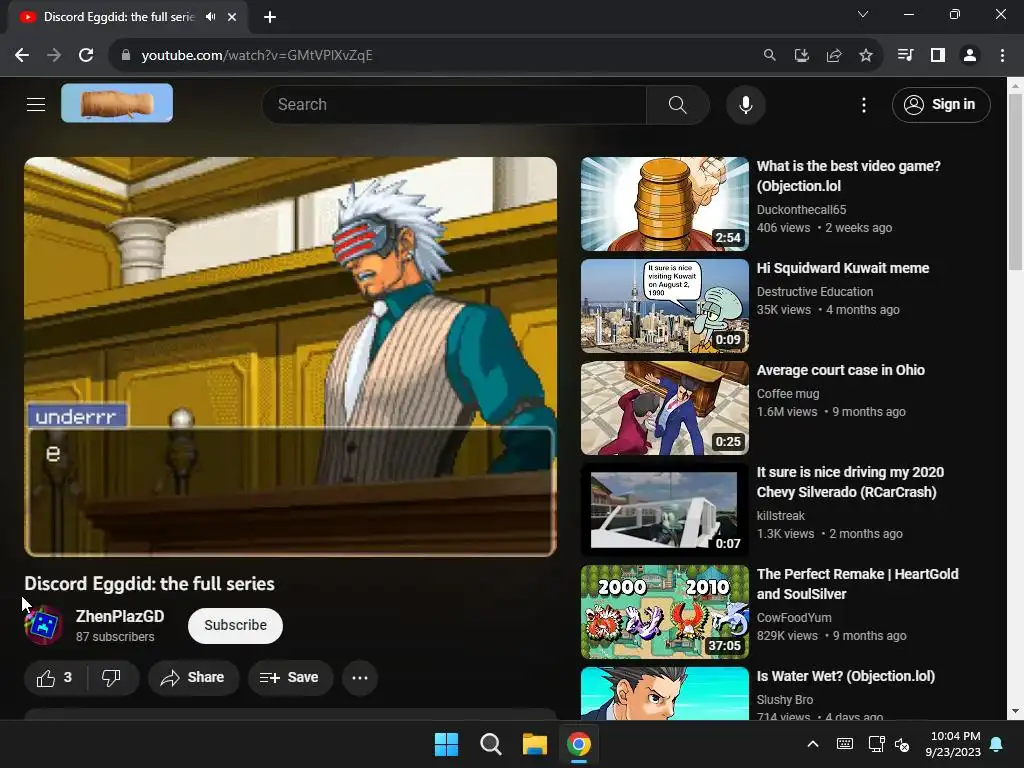This screenshot has height=768, width=1024.
Task: Open a new browser tab
Action: point(270,17)
